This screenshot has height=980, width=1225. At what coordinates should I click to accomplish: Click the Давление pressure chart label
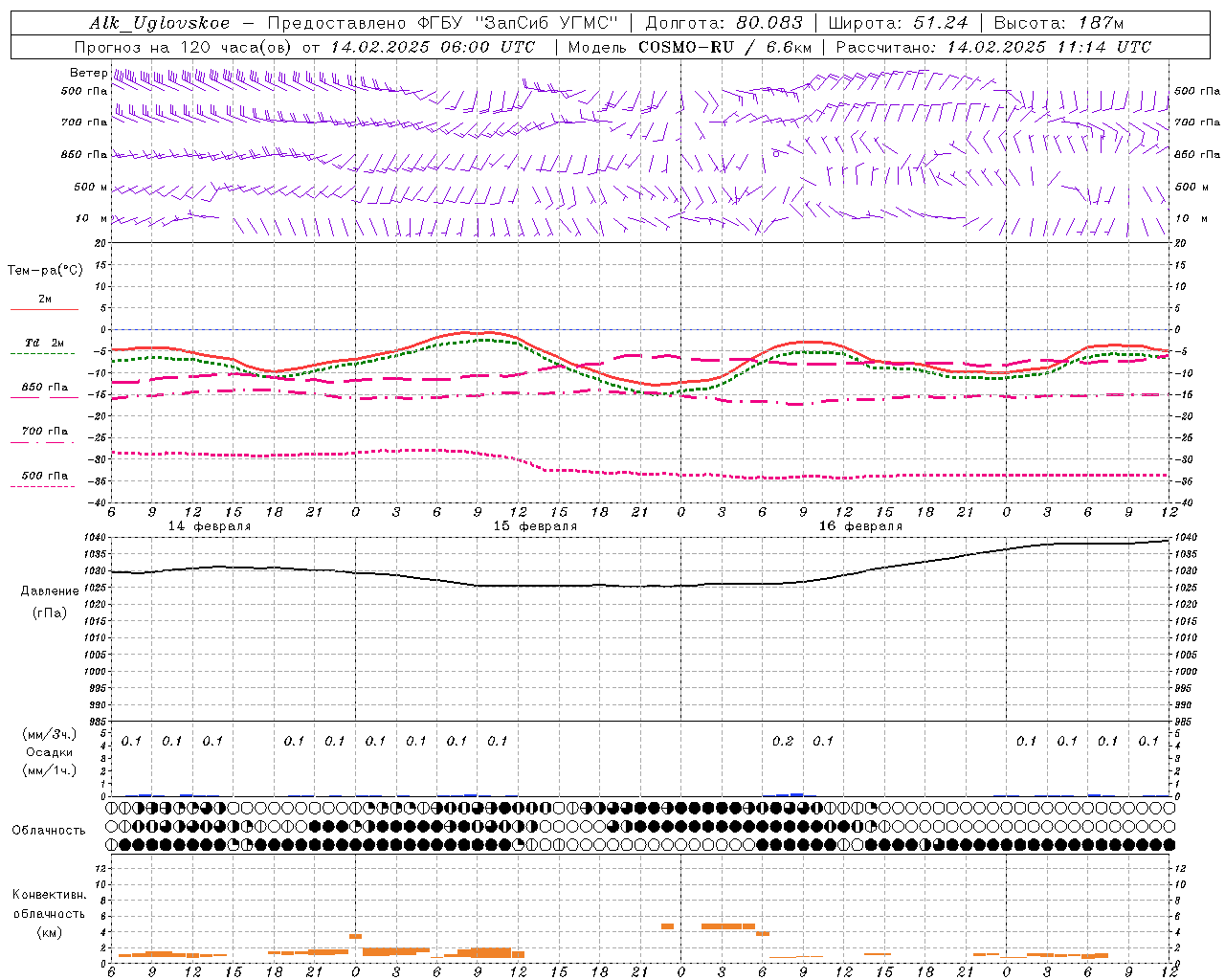(50, 591)
